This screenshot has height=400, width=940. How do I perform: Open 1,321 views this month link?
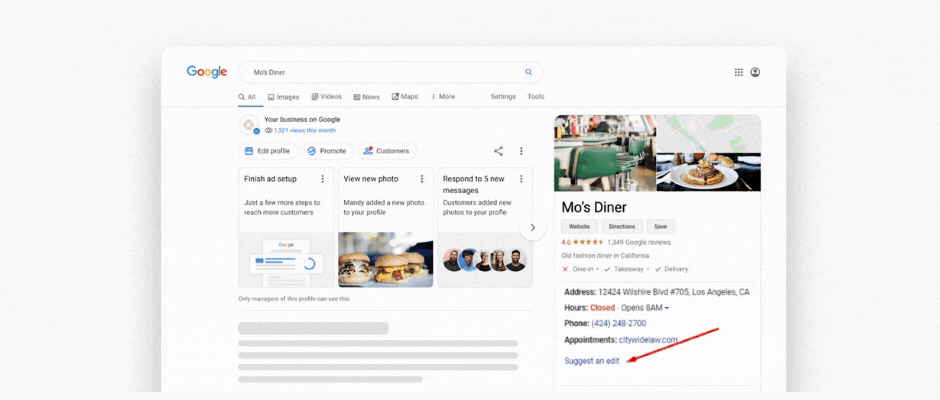click(x=305, y=130)
